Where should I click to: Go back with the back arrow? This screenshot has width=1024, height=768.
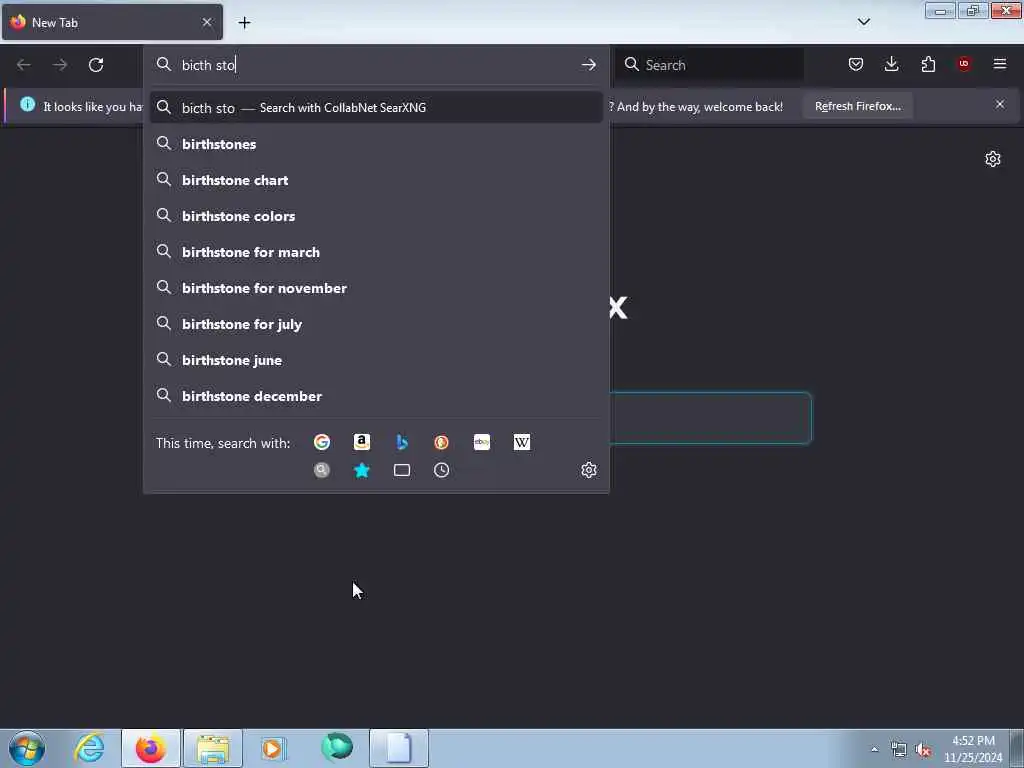coord(24,65)
